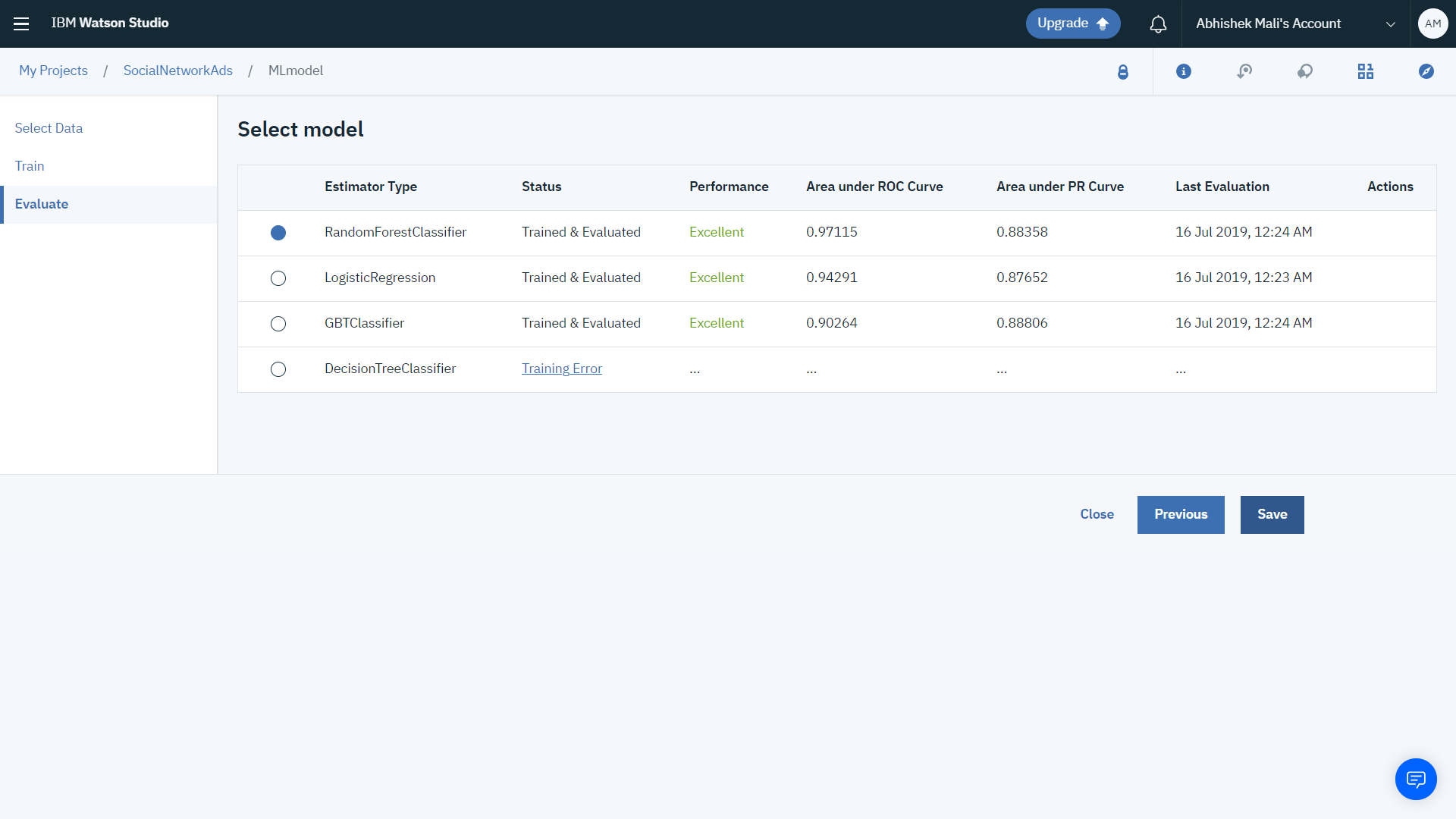Select the LogisticRegression radio button
The image size is (1456, 819).
pos(278,278)
